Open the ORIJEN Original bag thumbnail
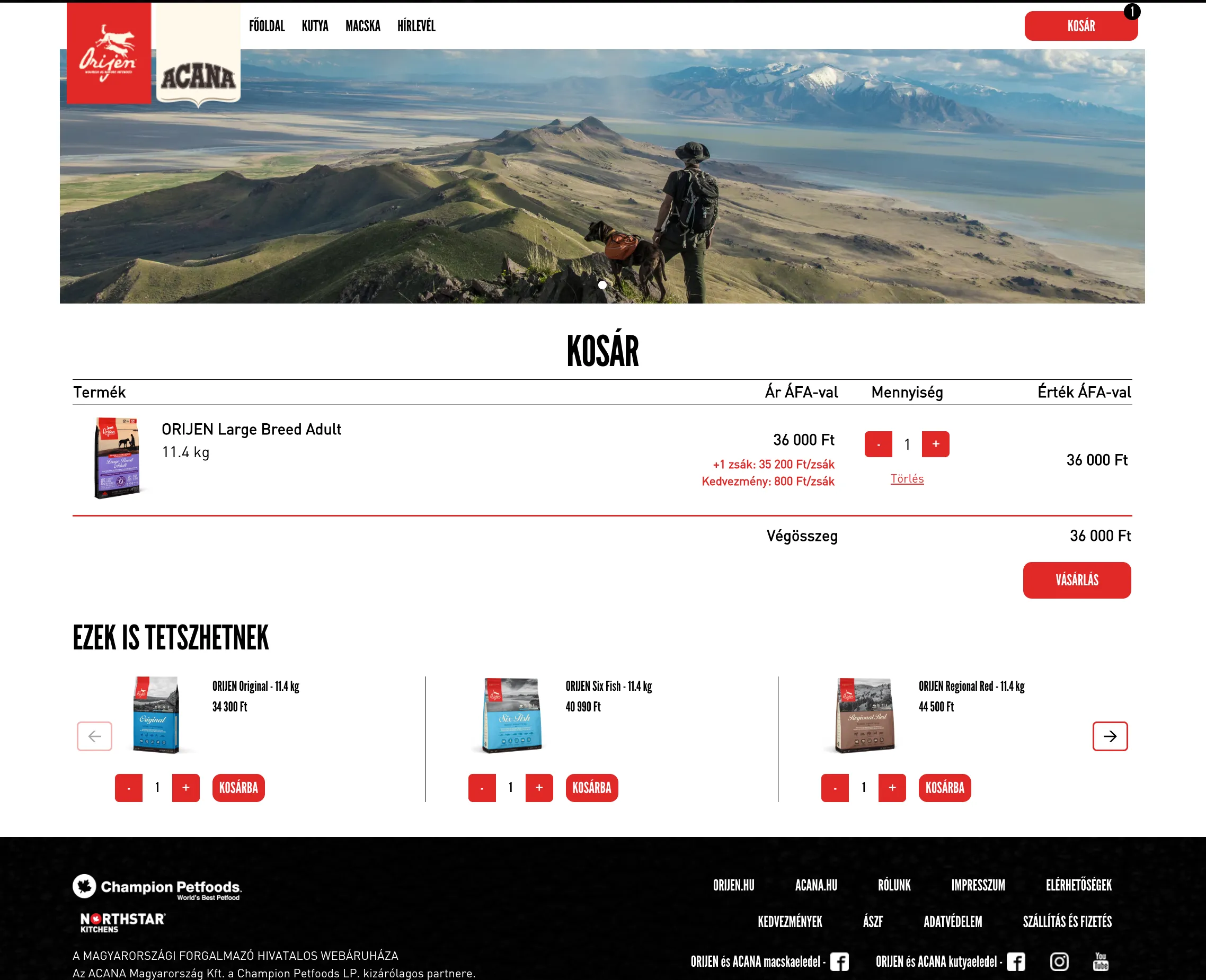Image resolution: width=1206 pixels, height=980 pixels. tap(156, 715)
